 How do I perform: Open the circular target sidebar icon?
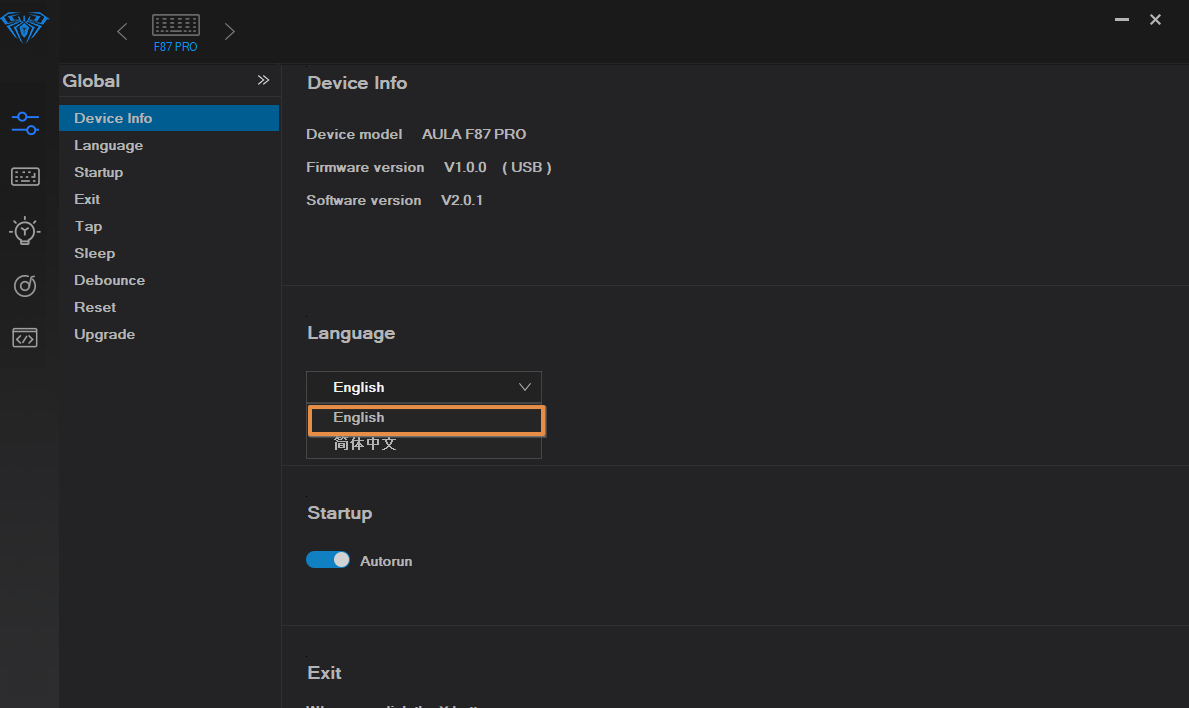pos(25,285)
